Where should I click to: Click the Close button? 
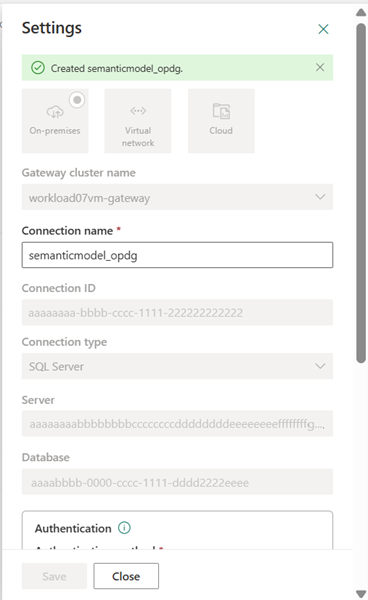point(126,576)
